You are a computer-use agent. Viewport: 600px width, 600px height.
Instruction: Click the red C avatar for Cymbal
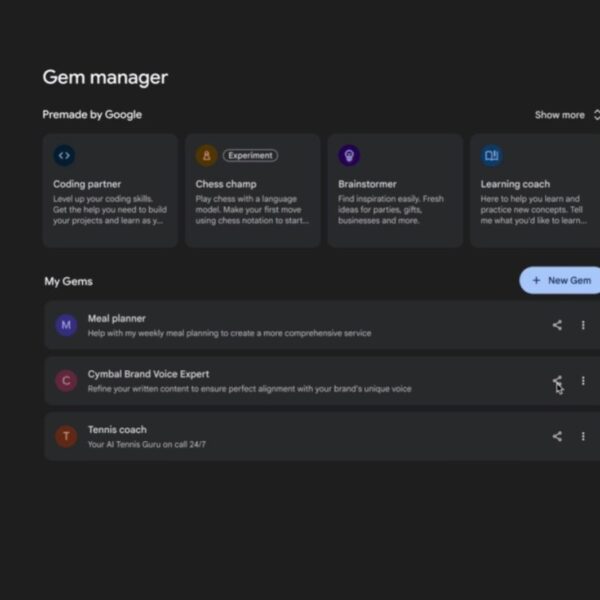(66, 381)
